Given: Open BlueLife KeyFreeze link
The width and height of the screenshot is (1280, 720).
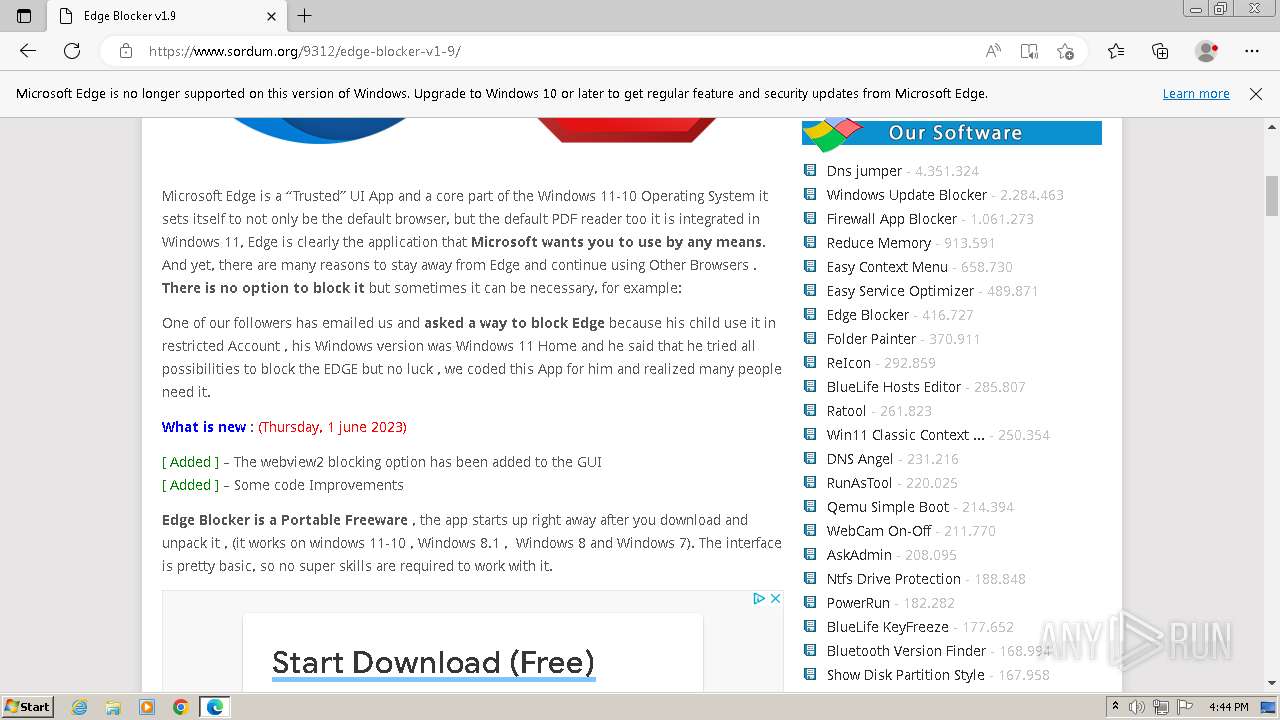Looking at the screenshot, I should (x=887, y=627).
